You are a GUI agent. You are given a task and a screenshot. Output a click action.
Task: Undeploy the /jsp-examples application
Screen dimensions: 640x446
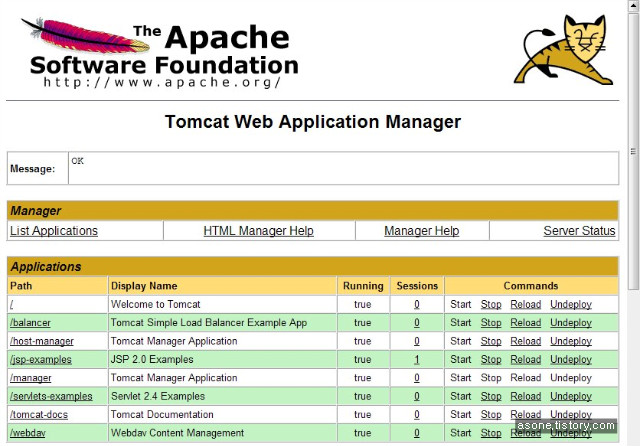point(571,359)
